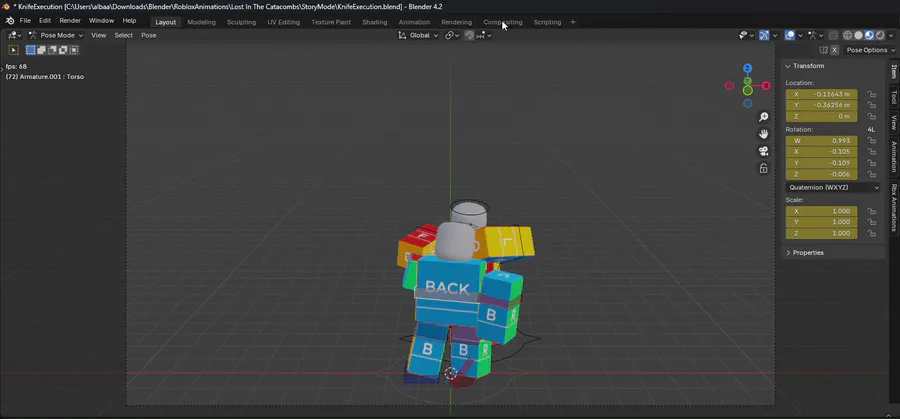Open the View header menu
Screen dimensions: 900x419
(99, 35)
